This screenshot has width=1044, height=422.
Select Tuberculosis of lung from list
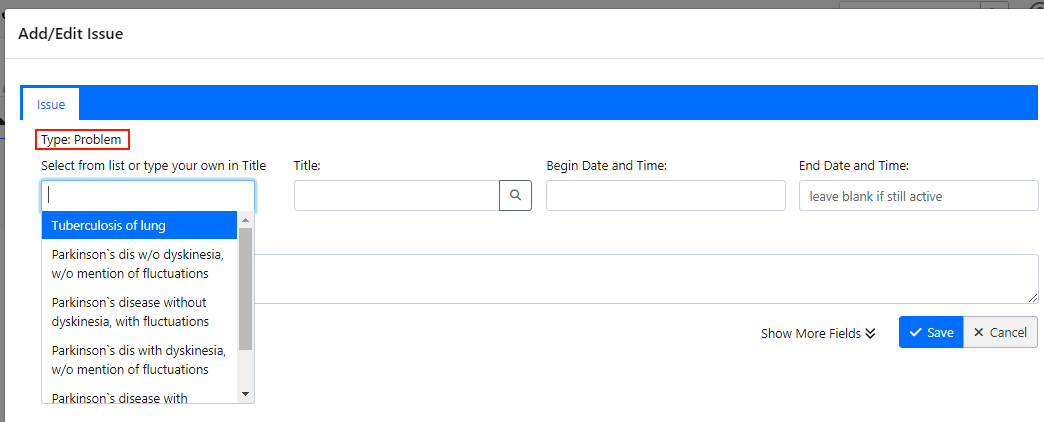pyautogui.click(x=139, y=225)
